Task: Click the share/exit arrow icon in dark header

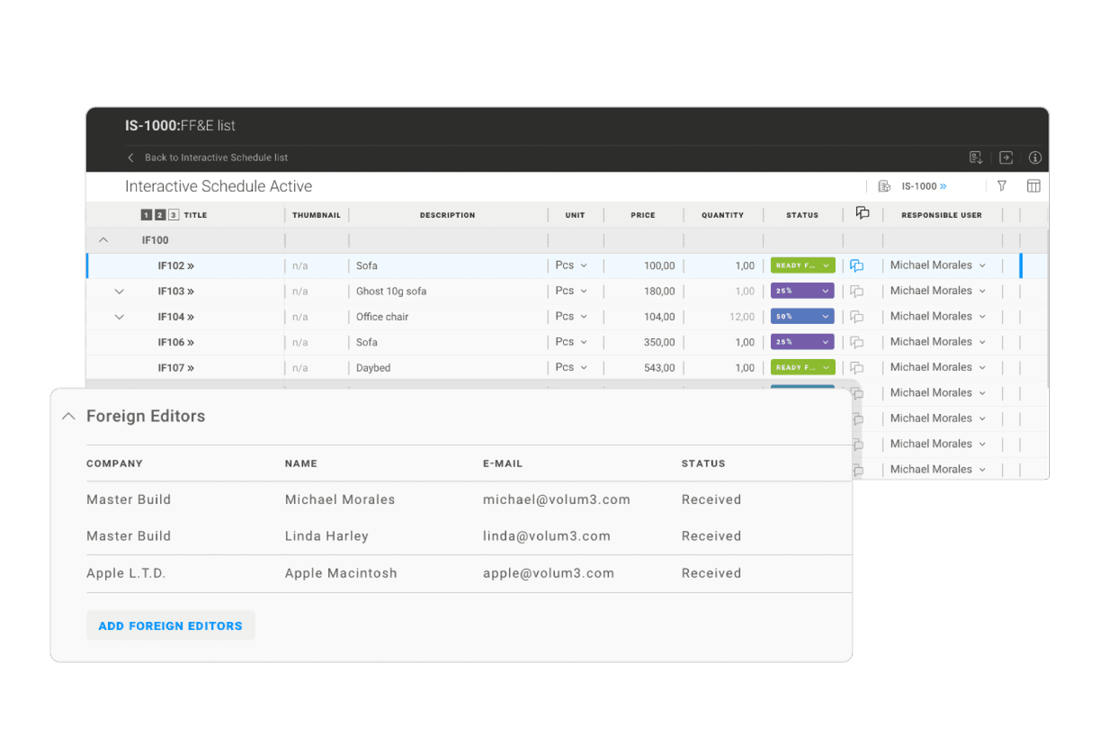Action: coord(1006,157)
